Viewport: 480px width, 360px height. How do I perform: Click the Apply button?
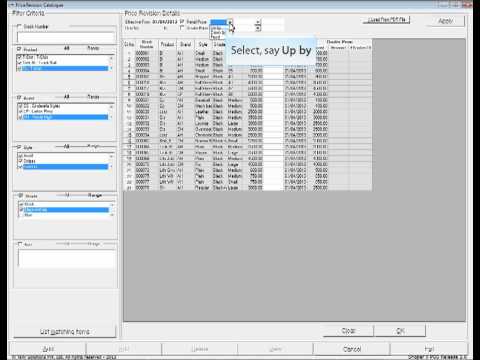(446, 21)
